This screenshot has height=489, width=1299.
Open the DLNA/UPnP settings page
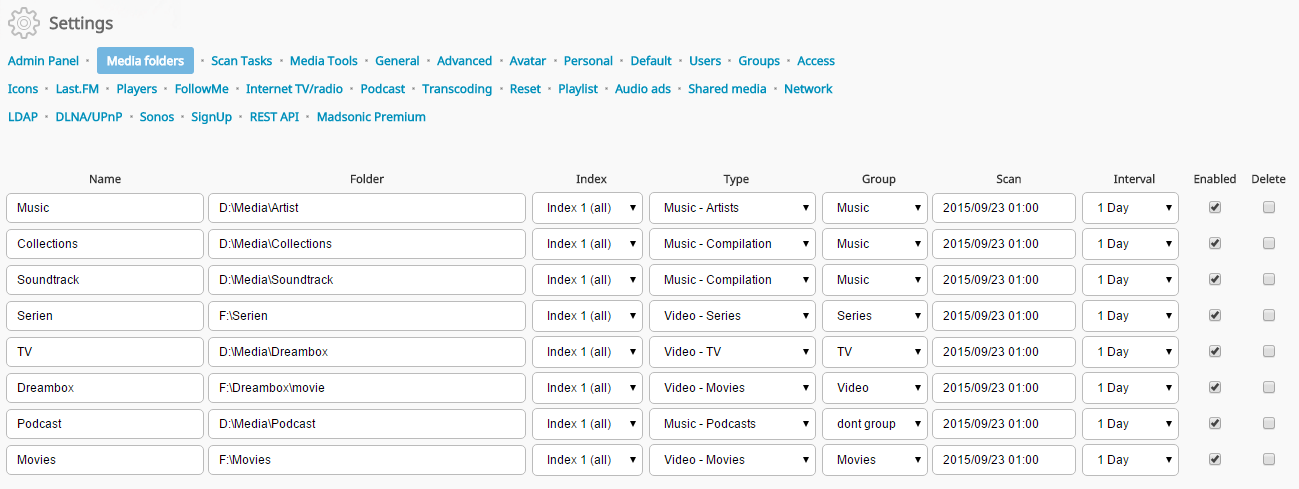[89, 117]
